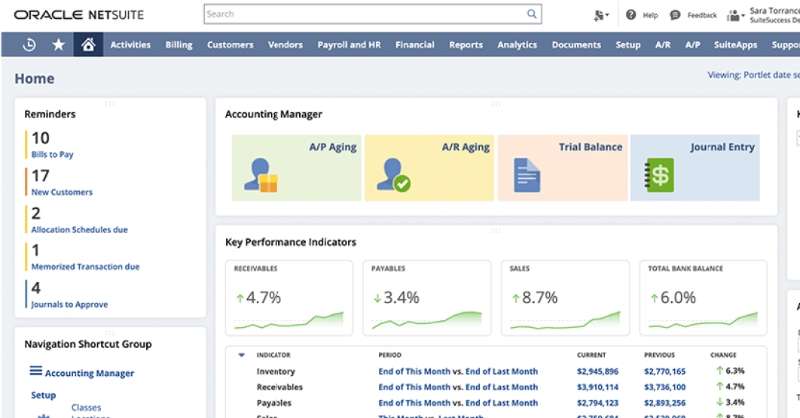The image size is (800, 418).
Task: Click Payables previous value $2,893,256
Action: (x=665, y=403)
